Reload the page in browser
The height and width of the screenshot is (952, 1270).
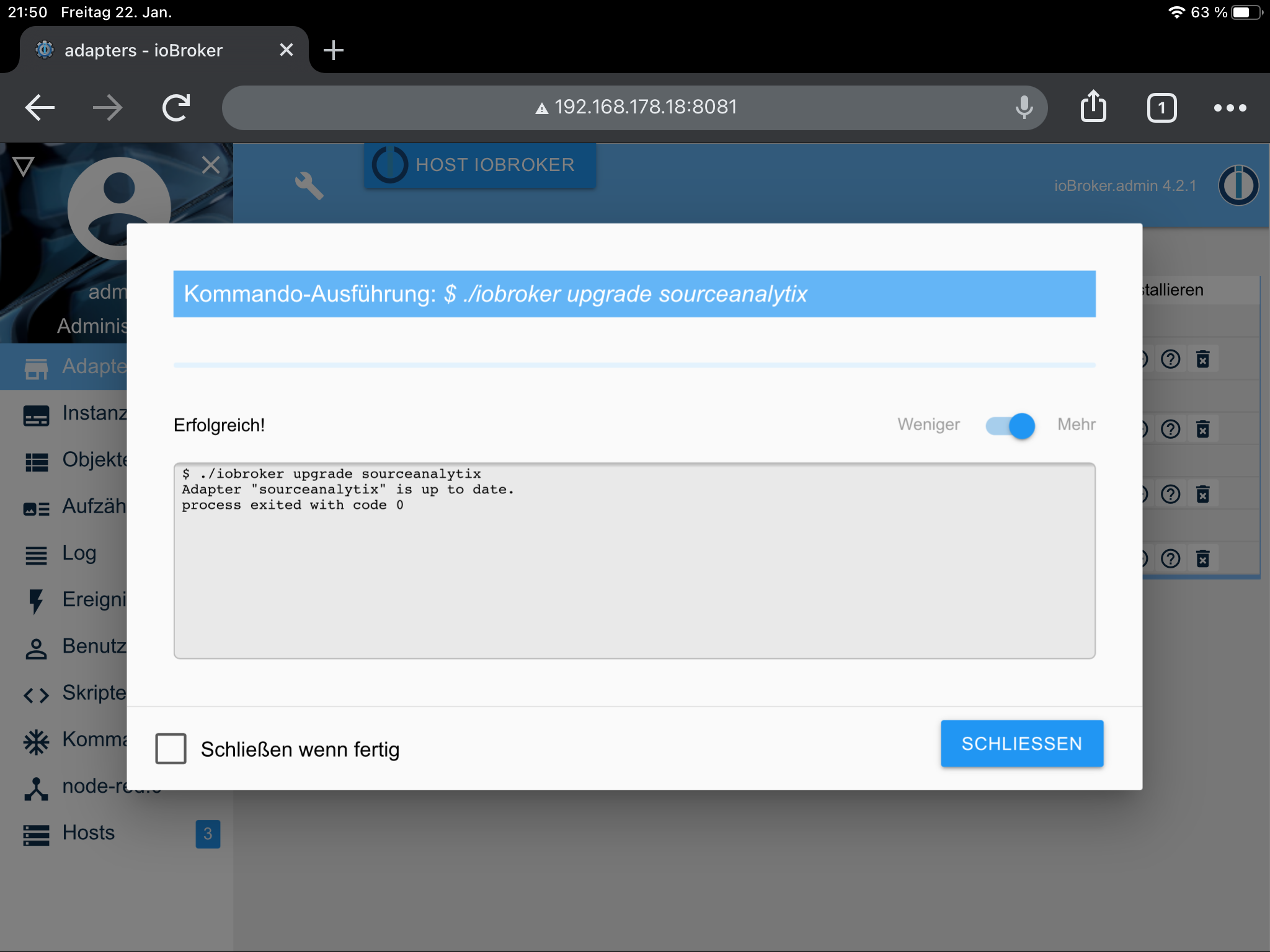point(176,108)
